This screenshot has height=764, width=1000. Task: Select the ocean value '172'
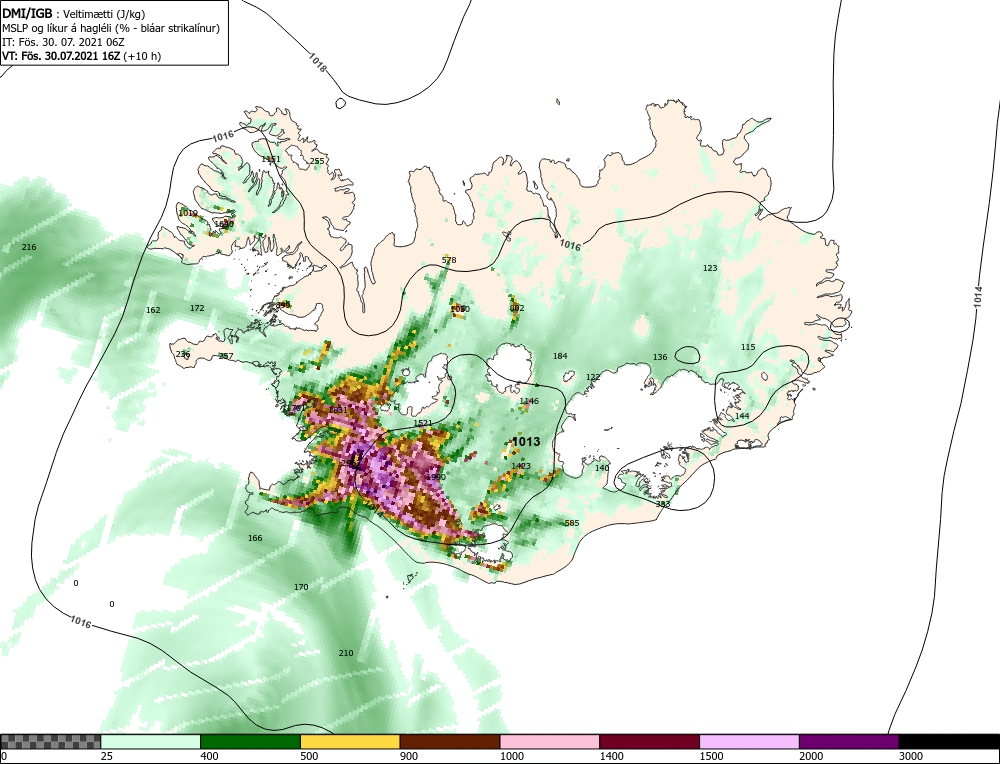coord(197,308)
